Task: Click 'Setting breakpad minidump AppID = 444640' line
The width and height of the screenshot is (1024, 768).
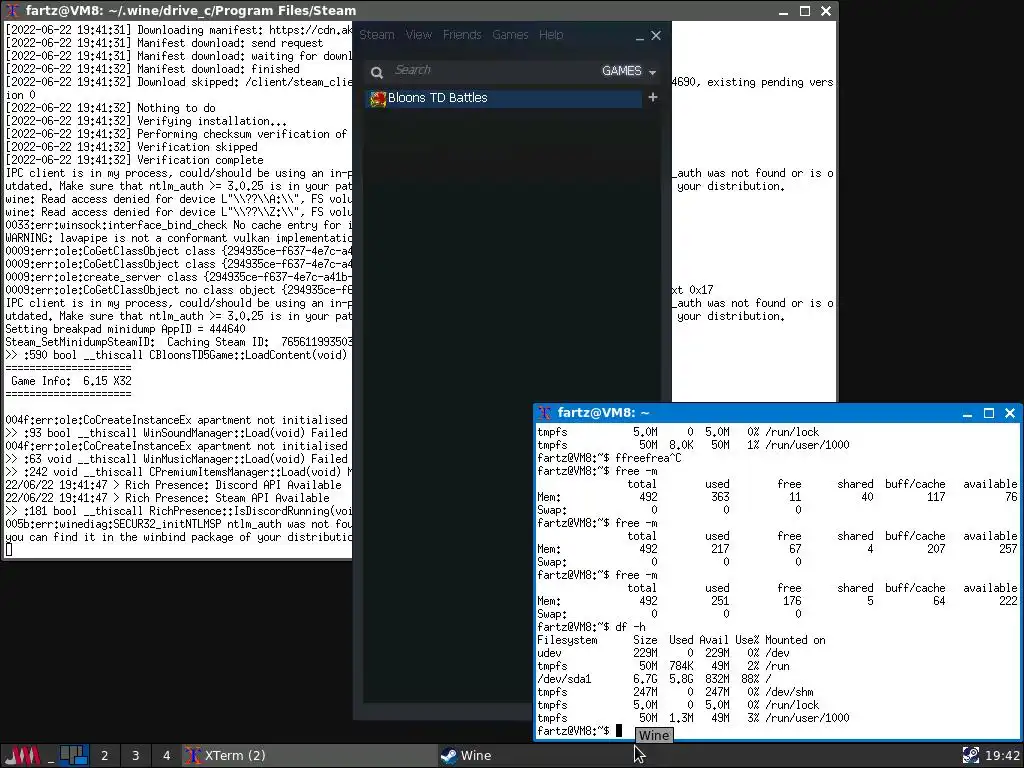Action: 125,329
